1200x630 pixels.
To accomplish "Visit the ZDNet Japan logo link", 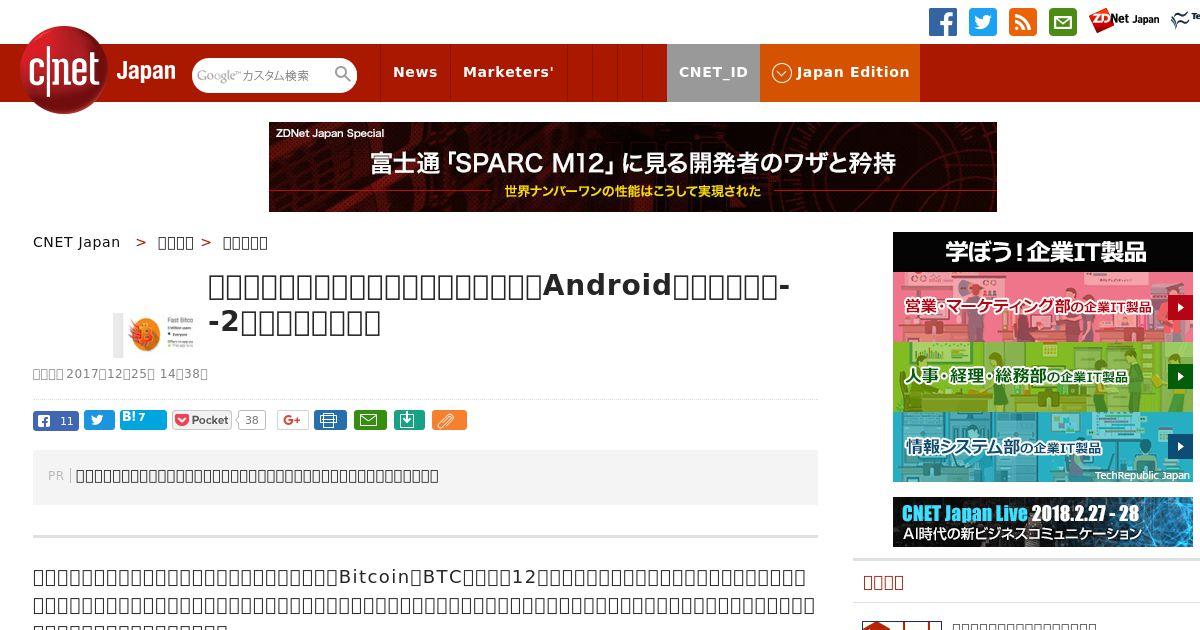I will coord(1124,19).
